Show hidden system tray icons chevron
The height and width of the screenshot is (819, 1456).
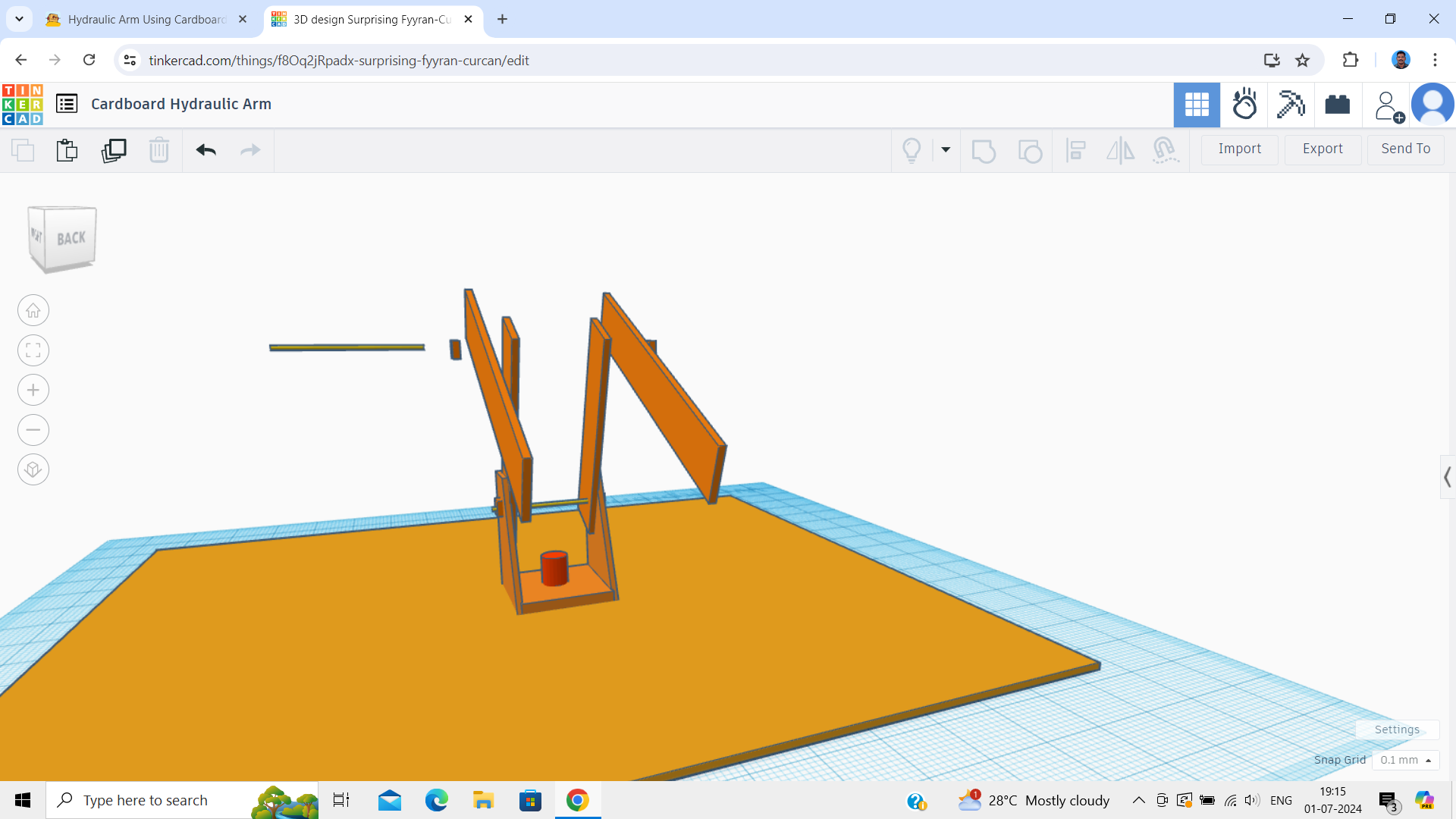coord(1138,800)
